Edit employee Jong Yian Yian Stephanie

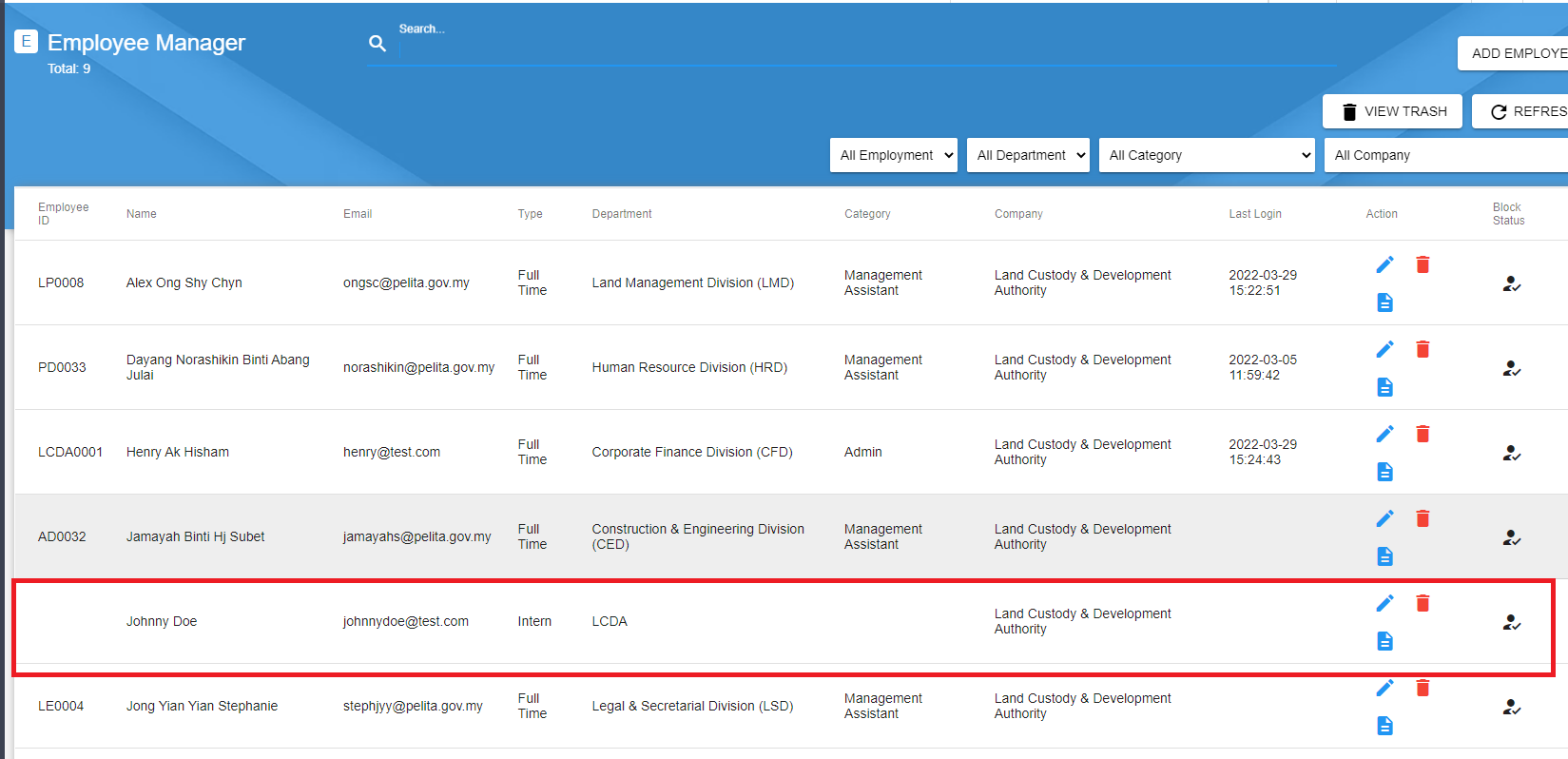(1384, 688)
